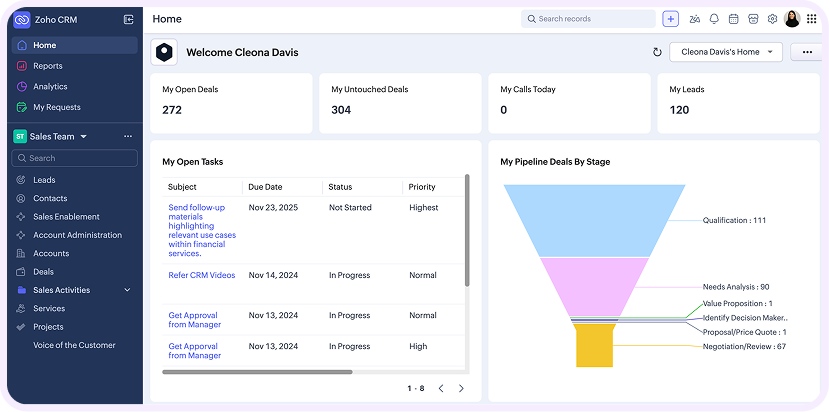Screen dimensions: 829x412
Task: Expand the Sales Activities folder
Action: click(127, 290)
